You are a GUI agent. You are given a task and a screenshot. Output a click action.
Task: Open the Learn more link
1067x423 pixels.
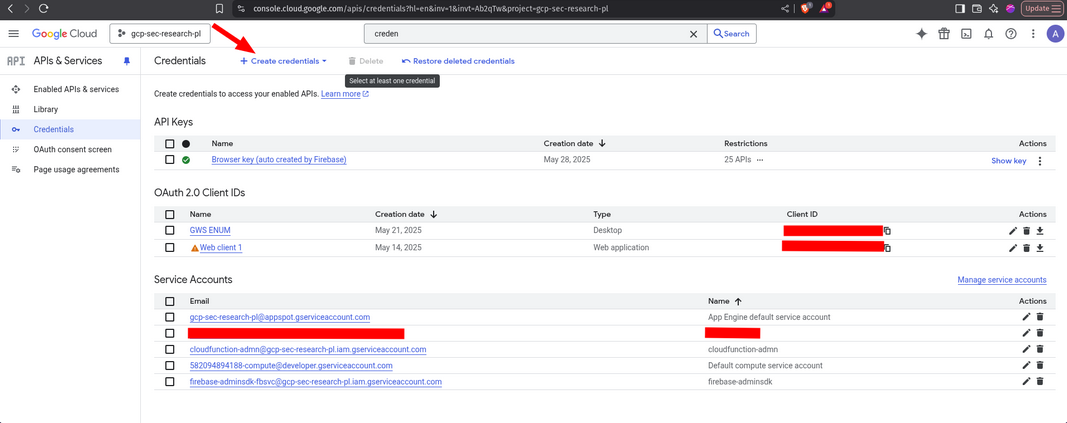point(345,95)
